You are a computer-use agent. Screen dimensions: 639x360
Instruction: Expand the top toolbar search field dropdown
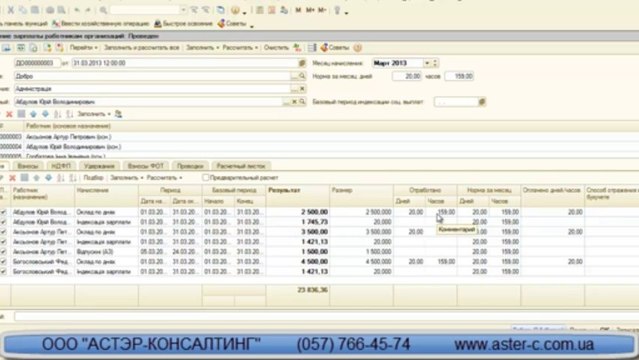click(183, 10)
